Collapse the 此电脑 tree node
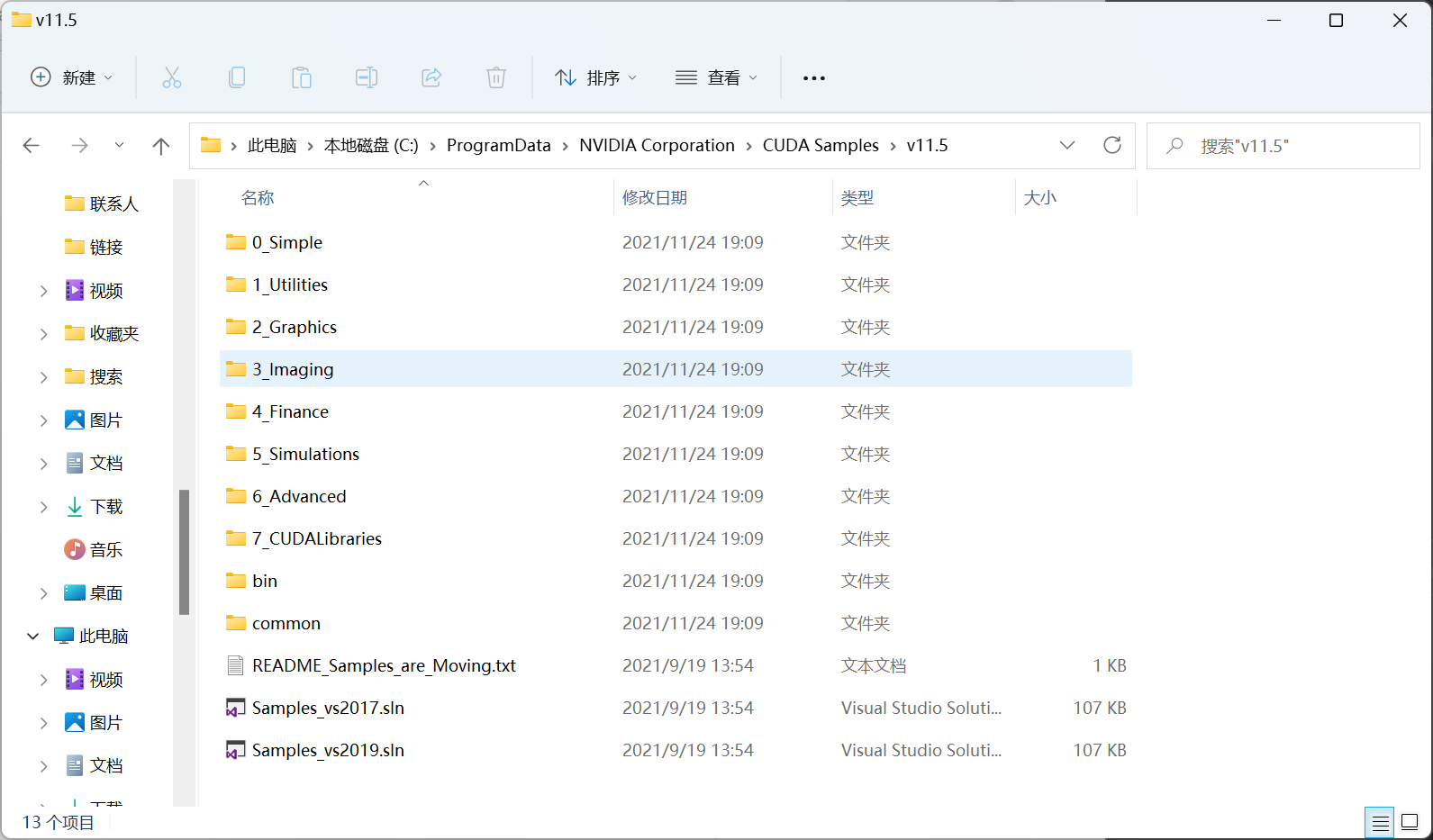This screenshot has width=1433, height=840. coord(32,636)
